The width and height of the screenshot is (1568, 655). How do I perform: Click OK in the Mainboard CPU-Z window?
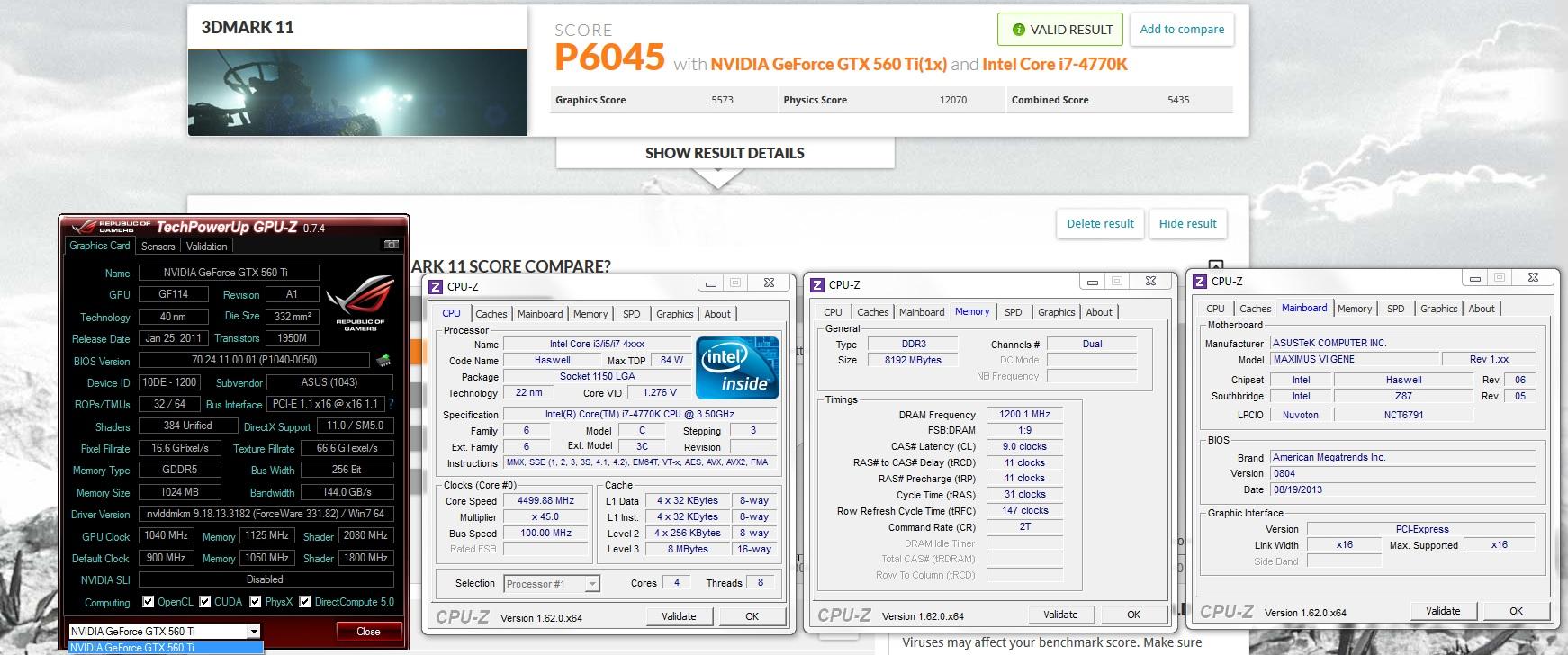click(x=1517, y=611)
